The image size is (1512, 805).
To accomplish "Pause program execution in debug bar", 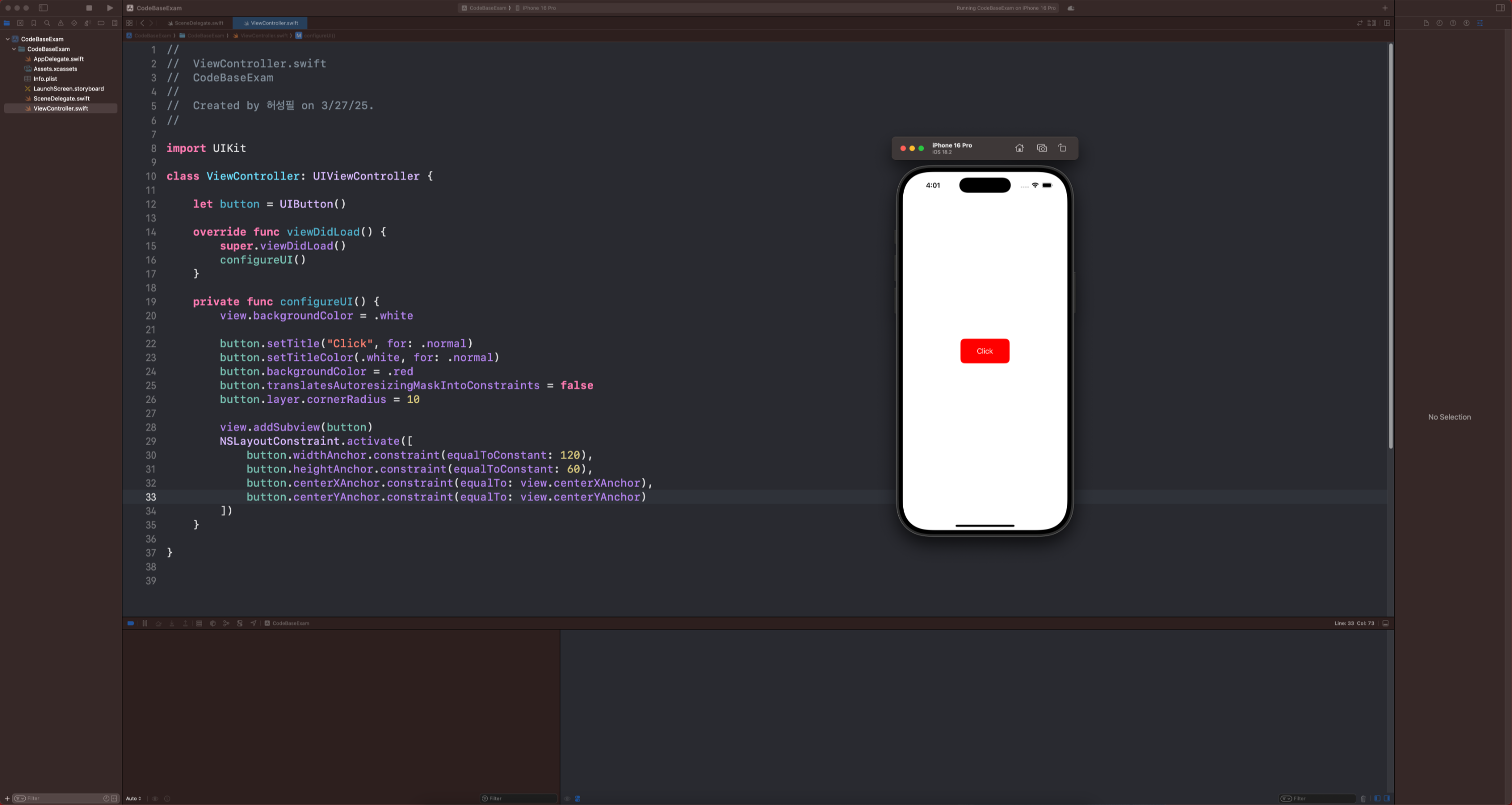I will [x=144, y=624].
